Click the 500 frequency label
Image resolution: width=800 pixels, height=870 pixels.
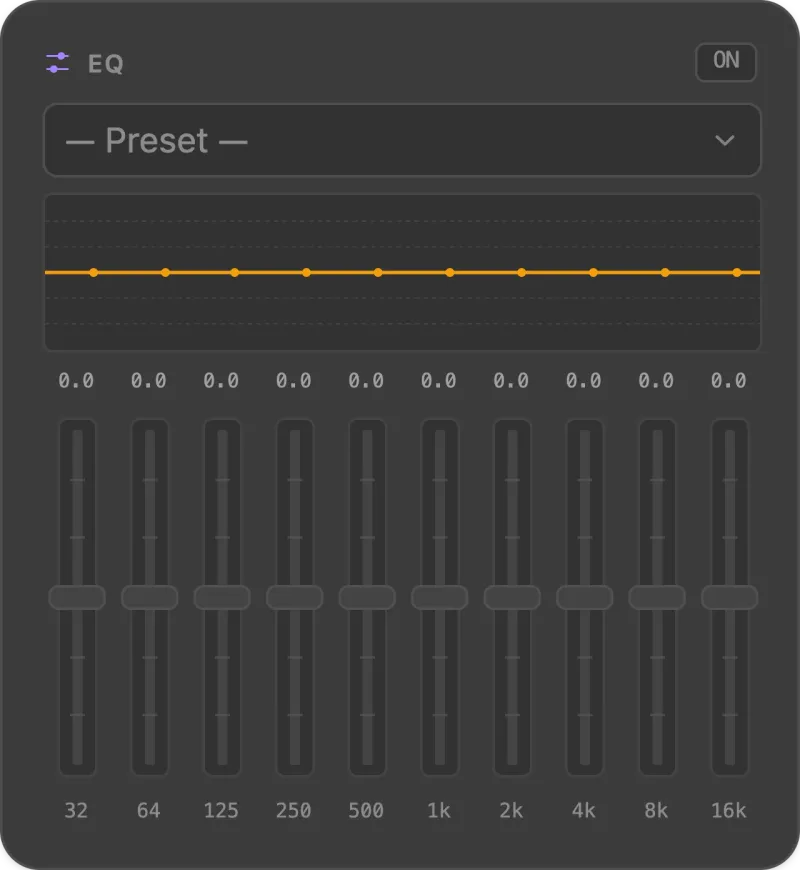click(366, 811)
